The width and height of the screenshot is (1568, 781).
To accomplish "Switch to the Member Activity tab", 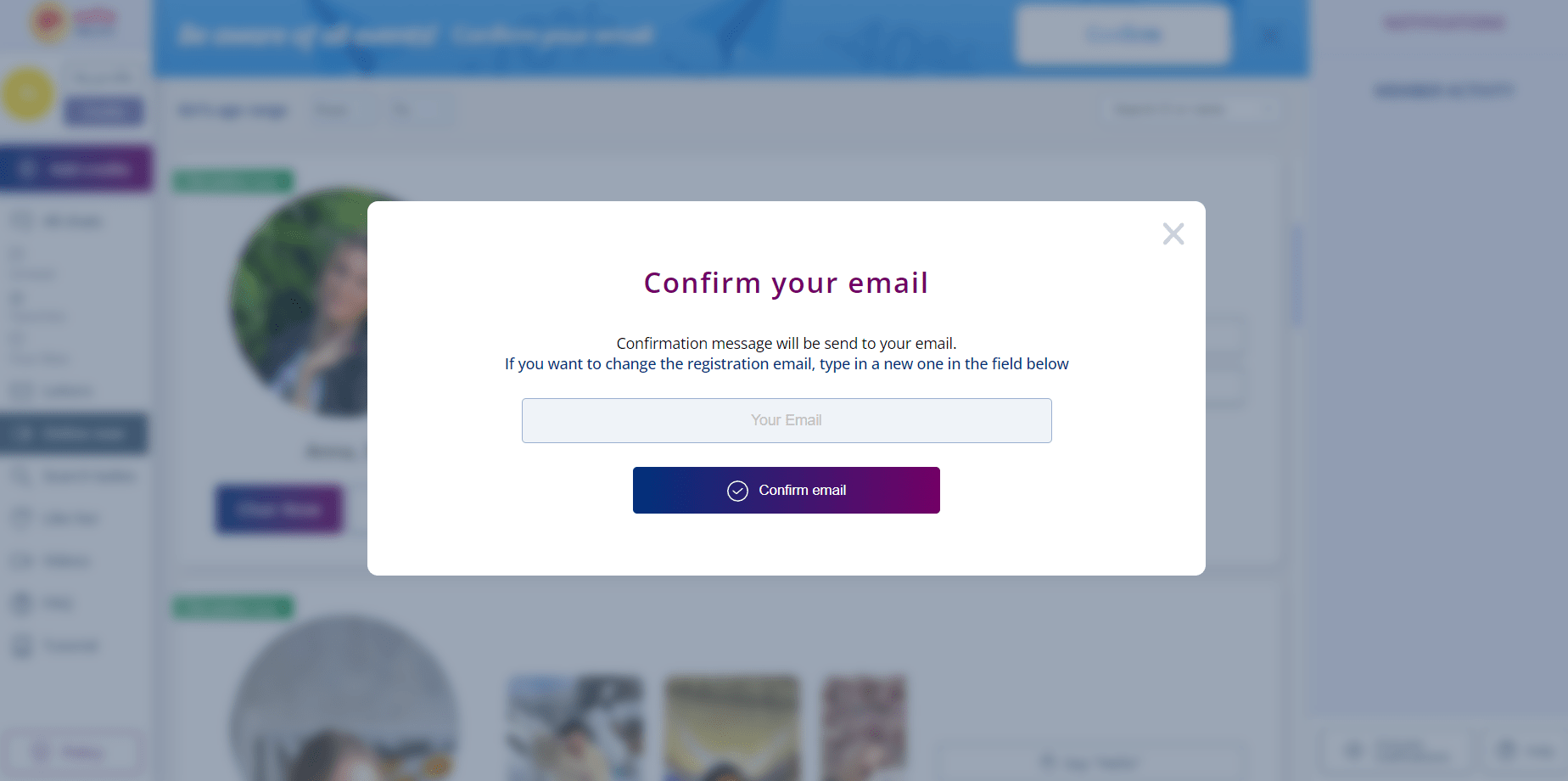I will pyautogui.click(x=1444, y=90).
